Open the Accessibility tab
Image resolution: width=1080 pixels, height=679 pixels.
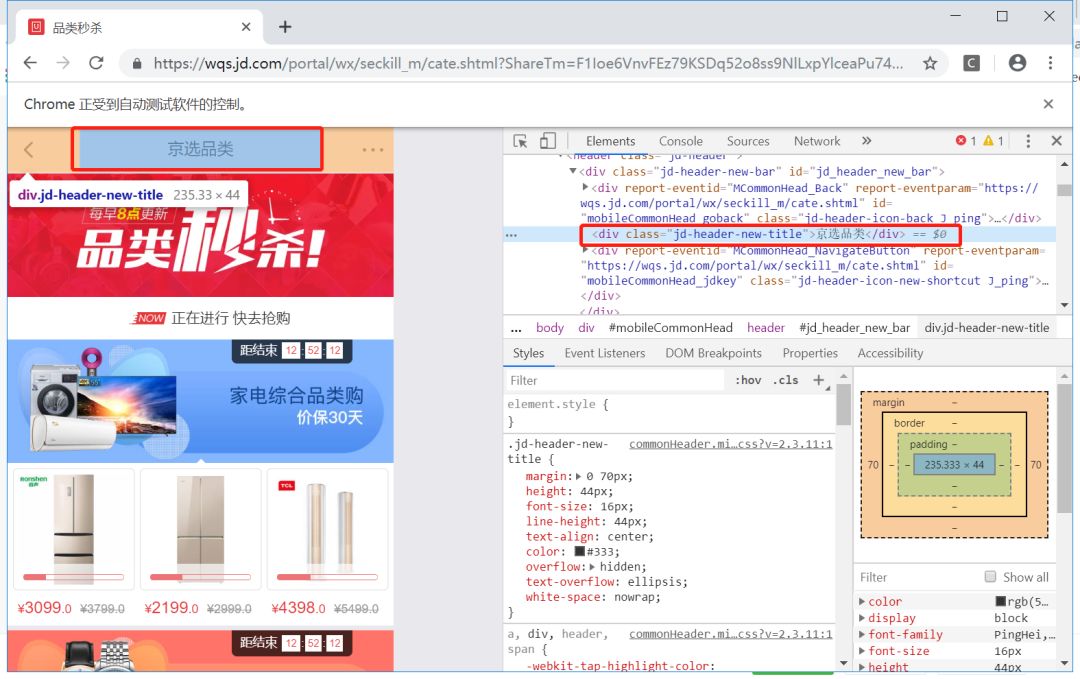[x=890, y=353]
